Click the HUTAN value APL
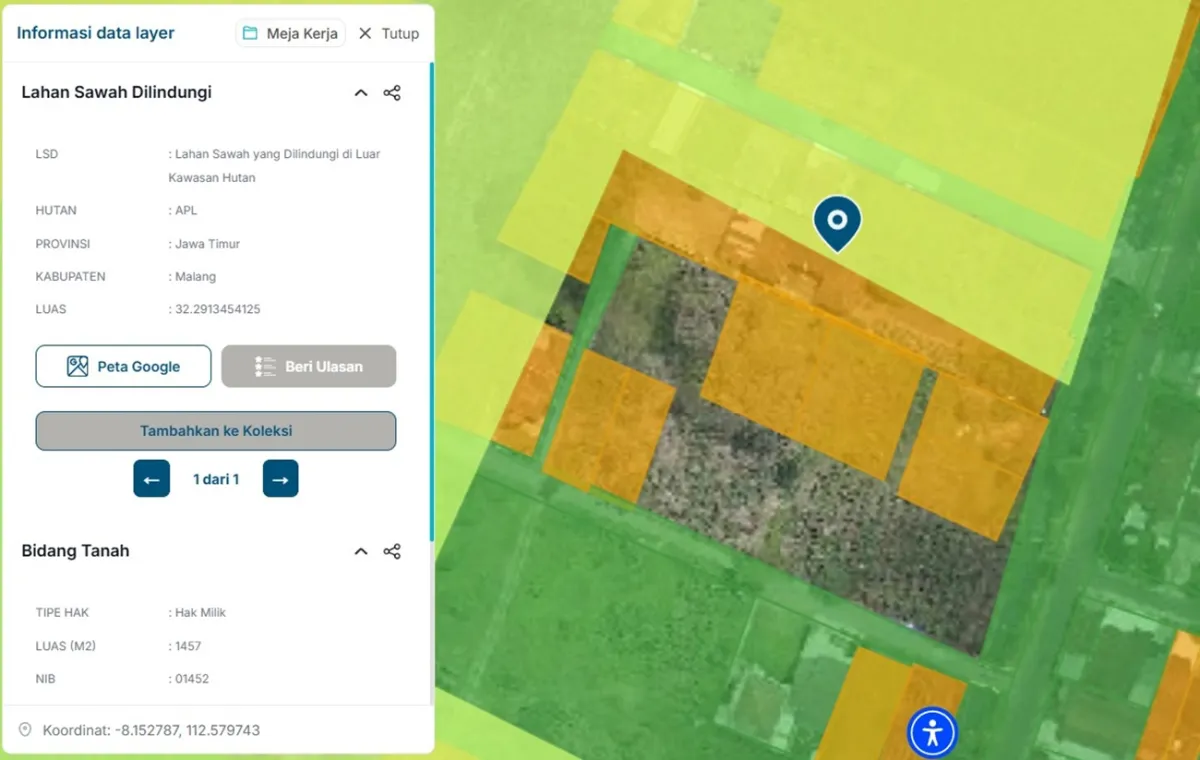 pos(187,211)
